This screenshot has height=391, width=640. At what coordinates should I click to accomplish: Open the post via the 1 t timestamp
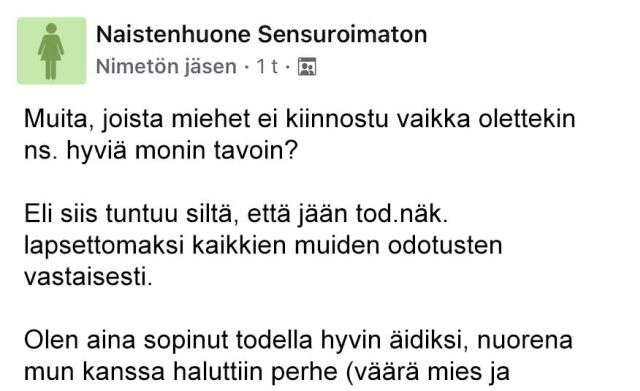[x=267, y=67]
